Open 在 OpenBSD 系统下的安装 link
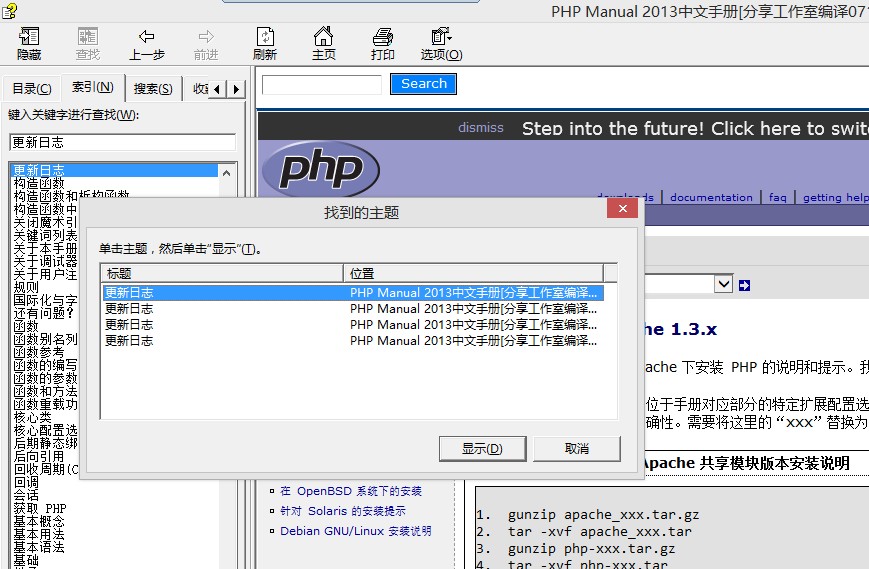Screen dimensions: 869x569 pos(351,491)
